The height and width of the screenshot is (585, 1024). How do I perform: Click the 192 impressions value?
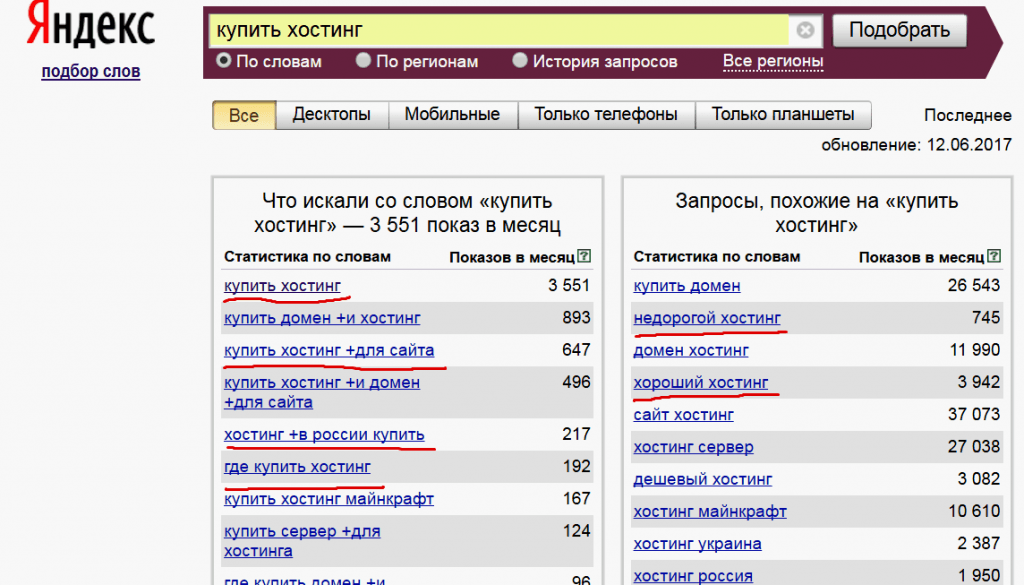576,466
